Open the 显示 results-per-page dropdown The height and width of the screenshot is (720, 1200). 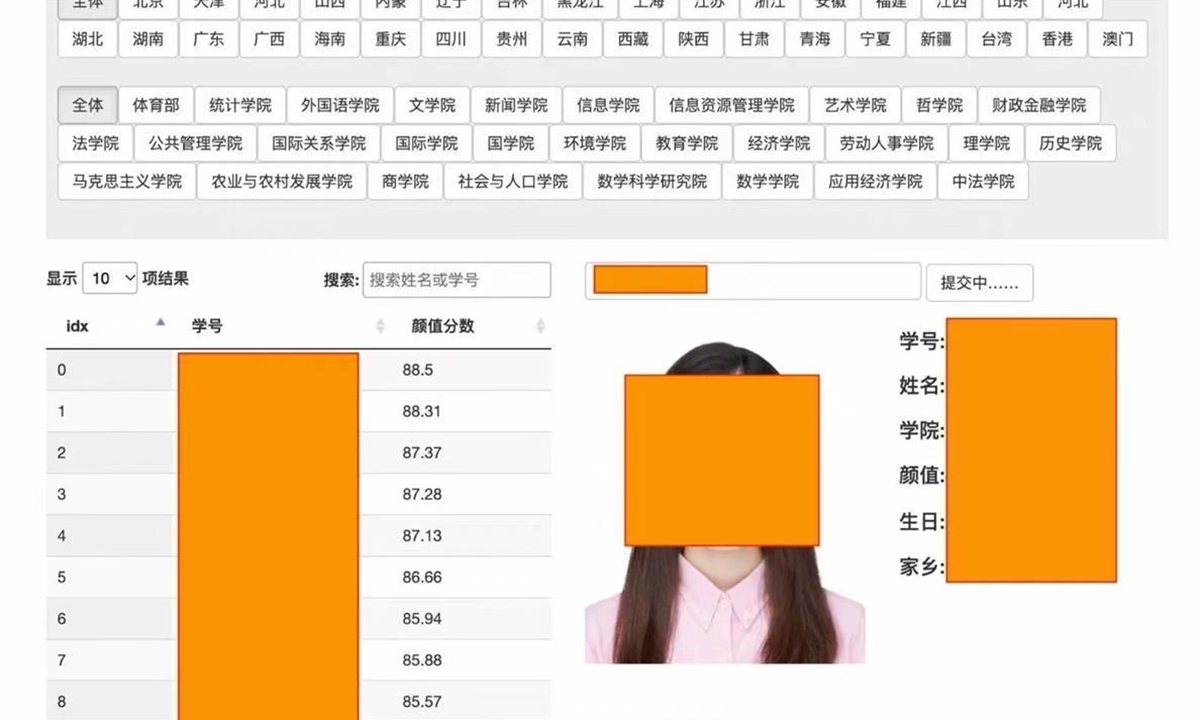pos(110,279)
